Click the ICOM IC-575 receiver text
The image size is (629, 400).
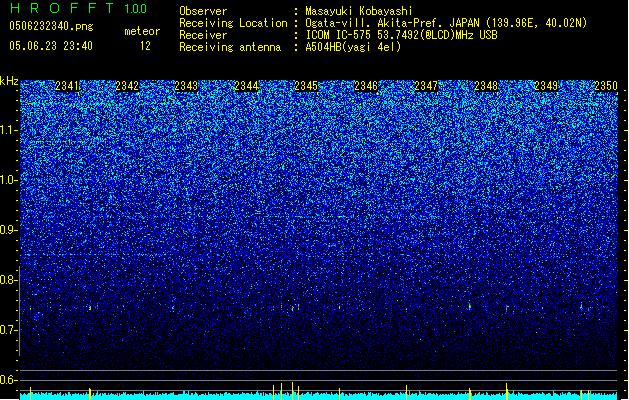coord(401,35)
